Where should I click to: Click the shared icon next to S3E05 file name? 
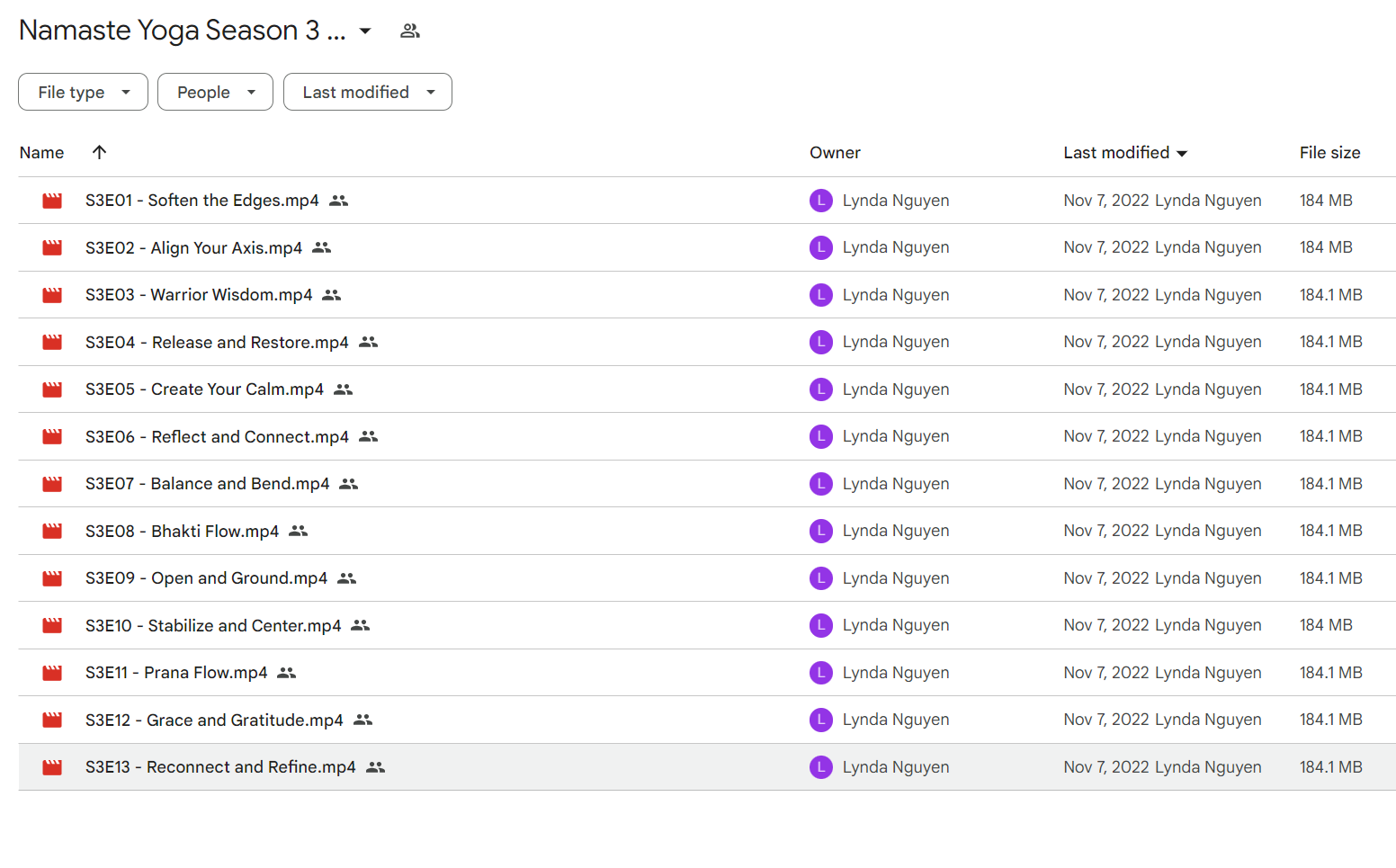[x=343, y=389]
